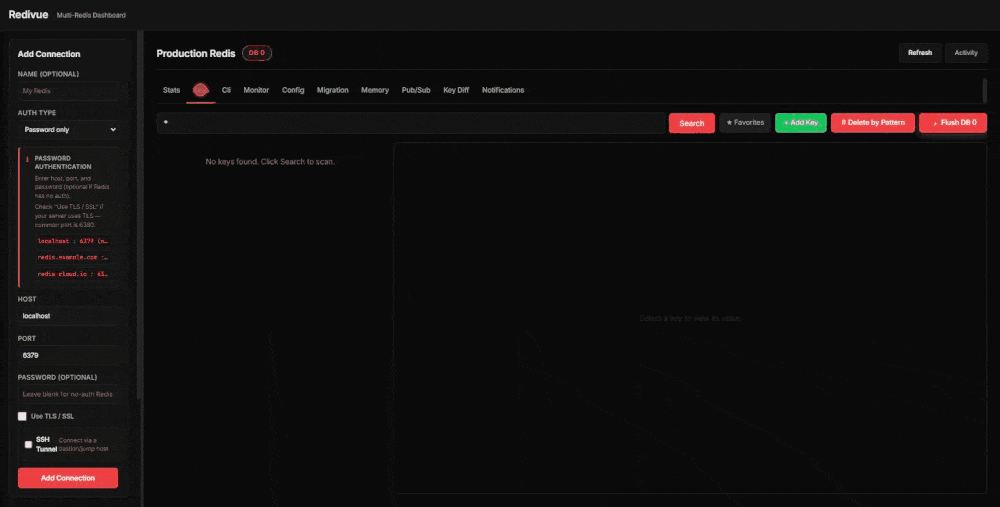Click the Redivue logo text
The image size is (1000, 507).
[x=28, y=15]
